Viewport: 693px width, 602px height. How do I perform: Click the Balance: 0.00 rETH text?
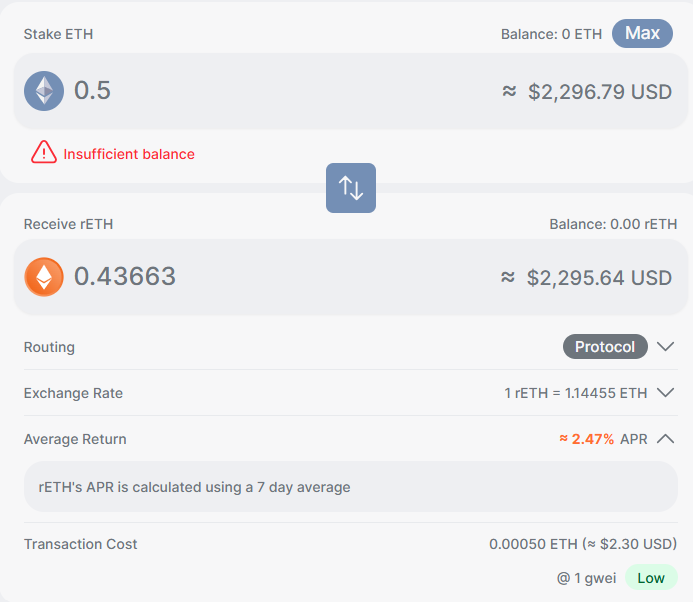coord(613,224)
